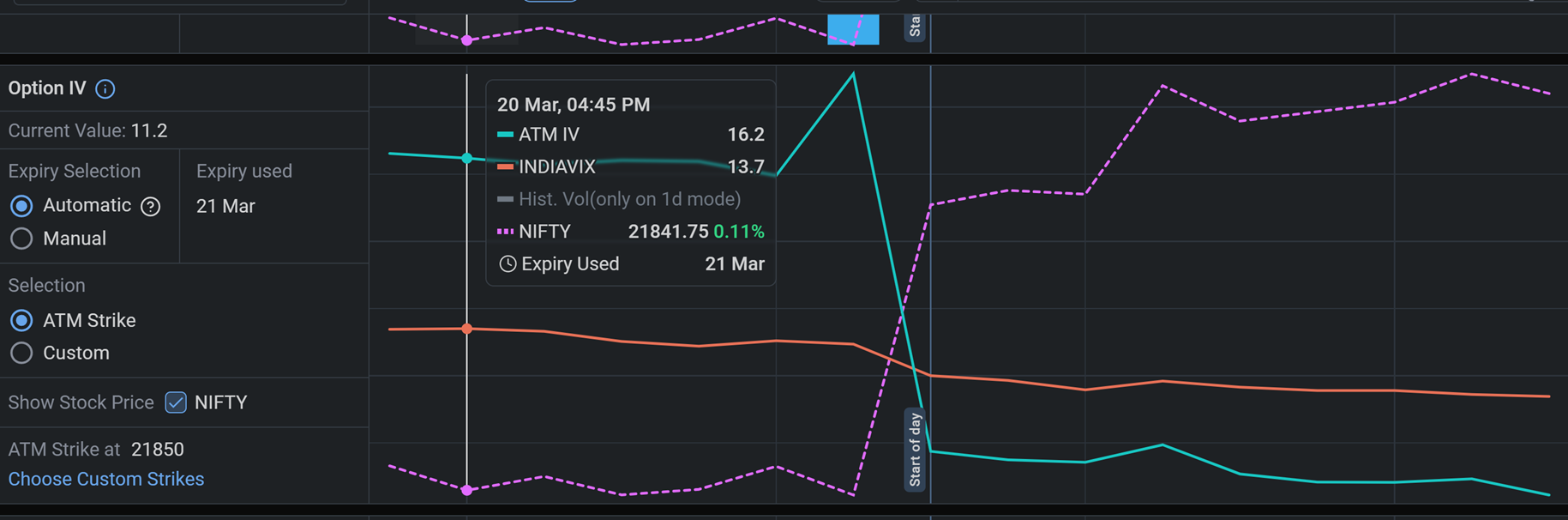Uncheck the NIFTY stock price checkbox
Screen dimensions: 1568x520
click(x=176, y=402)
